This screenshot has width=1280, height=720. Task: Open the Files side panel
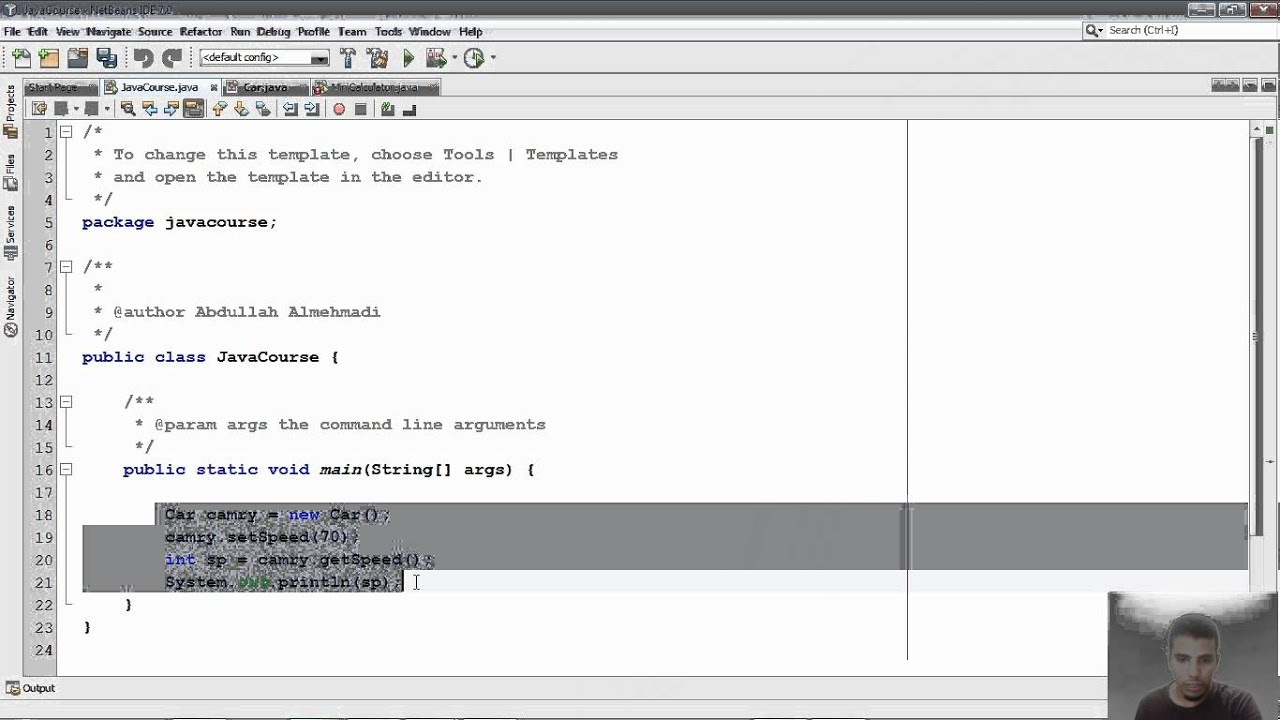tap(10, 174)
